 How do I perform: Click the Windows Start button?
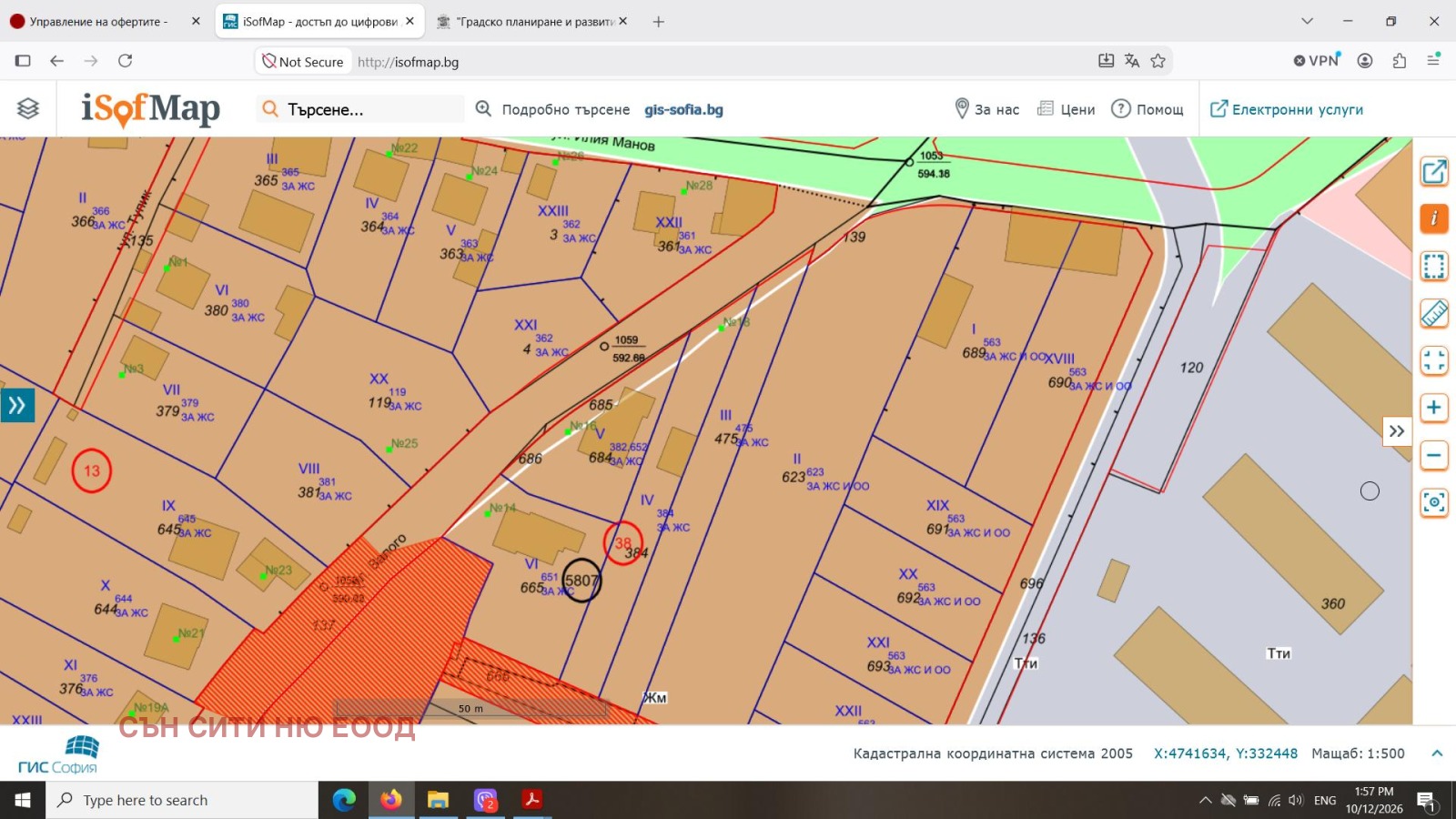(x=23, y=800)
